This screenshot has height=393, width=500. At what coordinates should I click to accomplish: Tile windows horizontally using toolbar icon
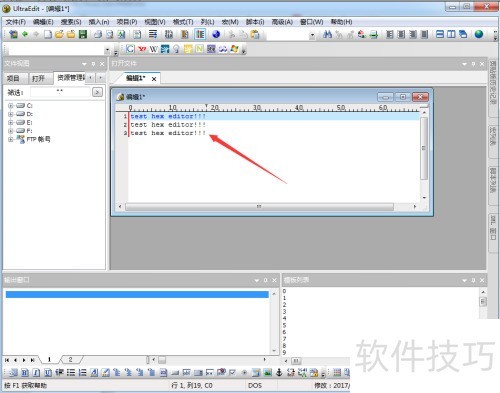point(440,34)
